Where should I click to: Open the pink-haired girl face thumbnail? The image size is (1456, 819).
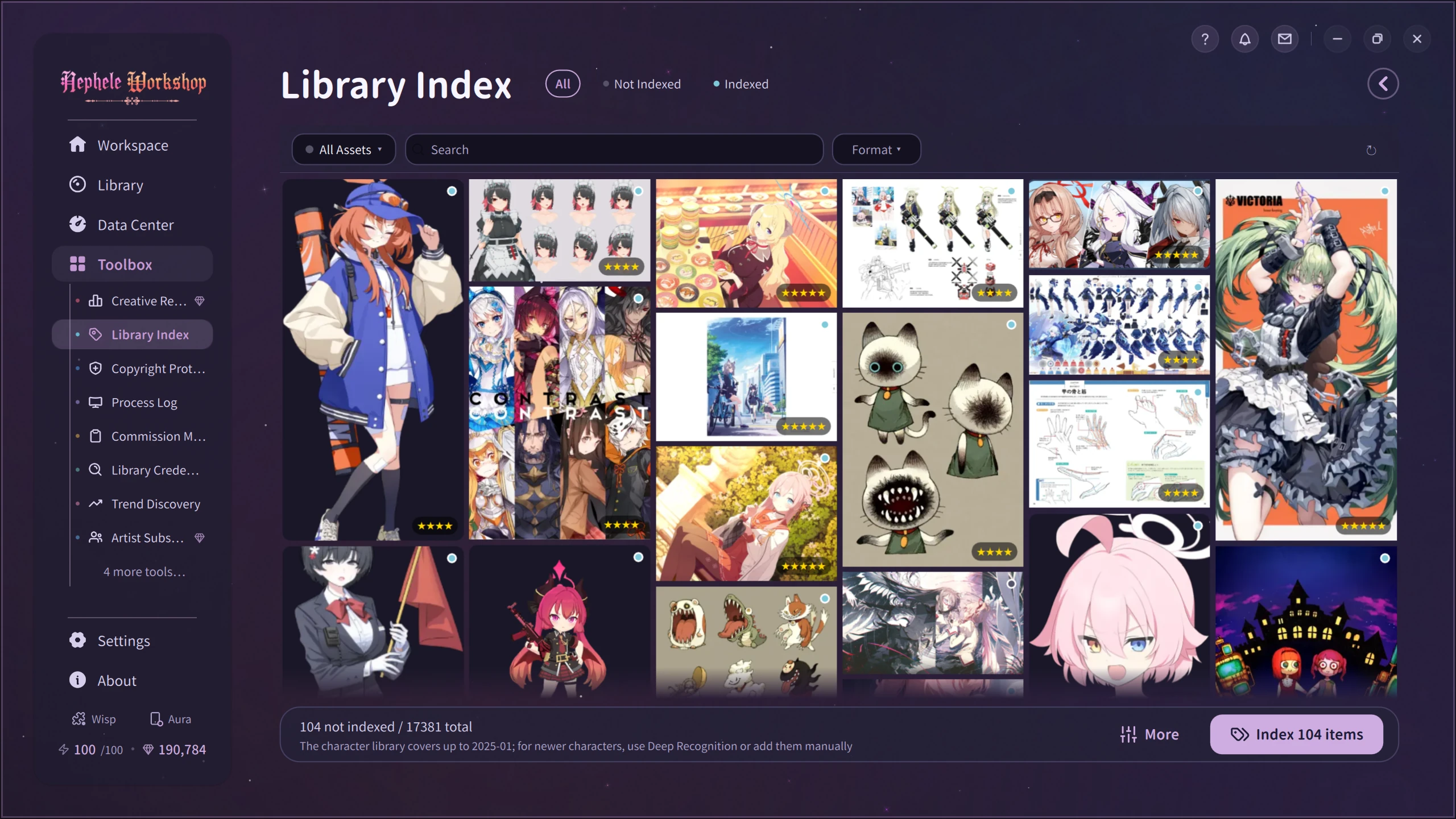(1119, 605)
